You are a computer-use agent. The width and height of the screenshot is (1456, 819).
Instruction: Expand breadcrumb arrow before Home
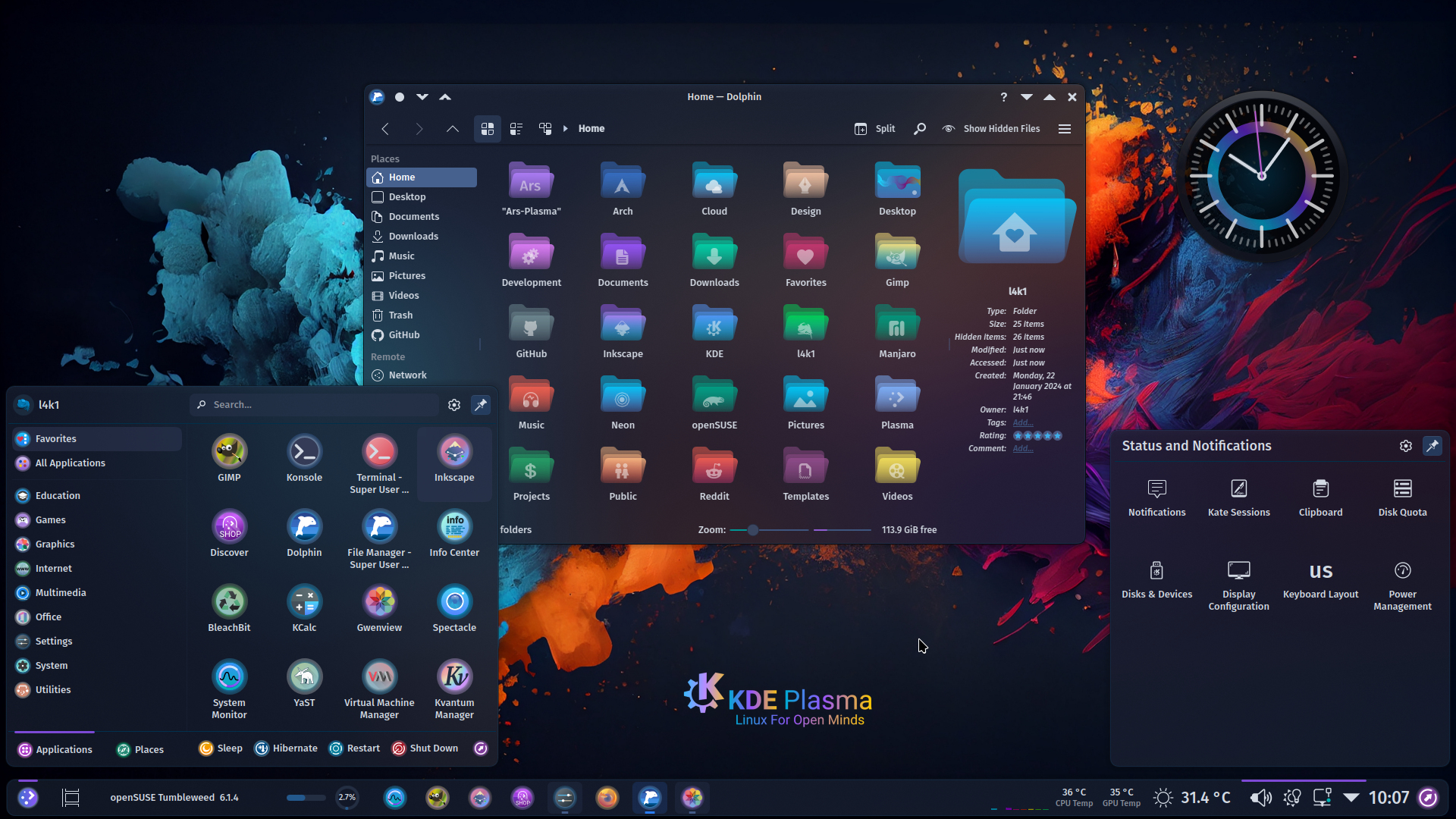click(565, 129)
